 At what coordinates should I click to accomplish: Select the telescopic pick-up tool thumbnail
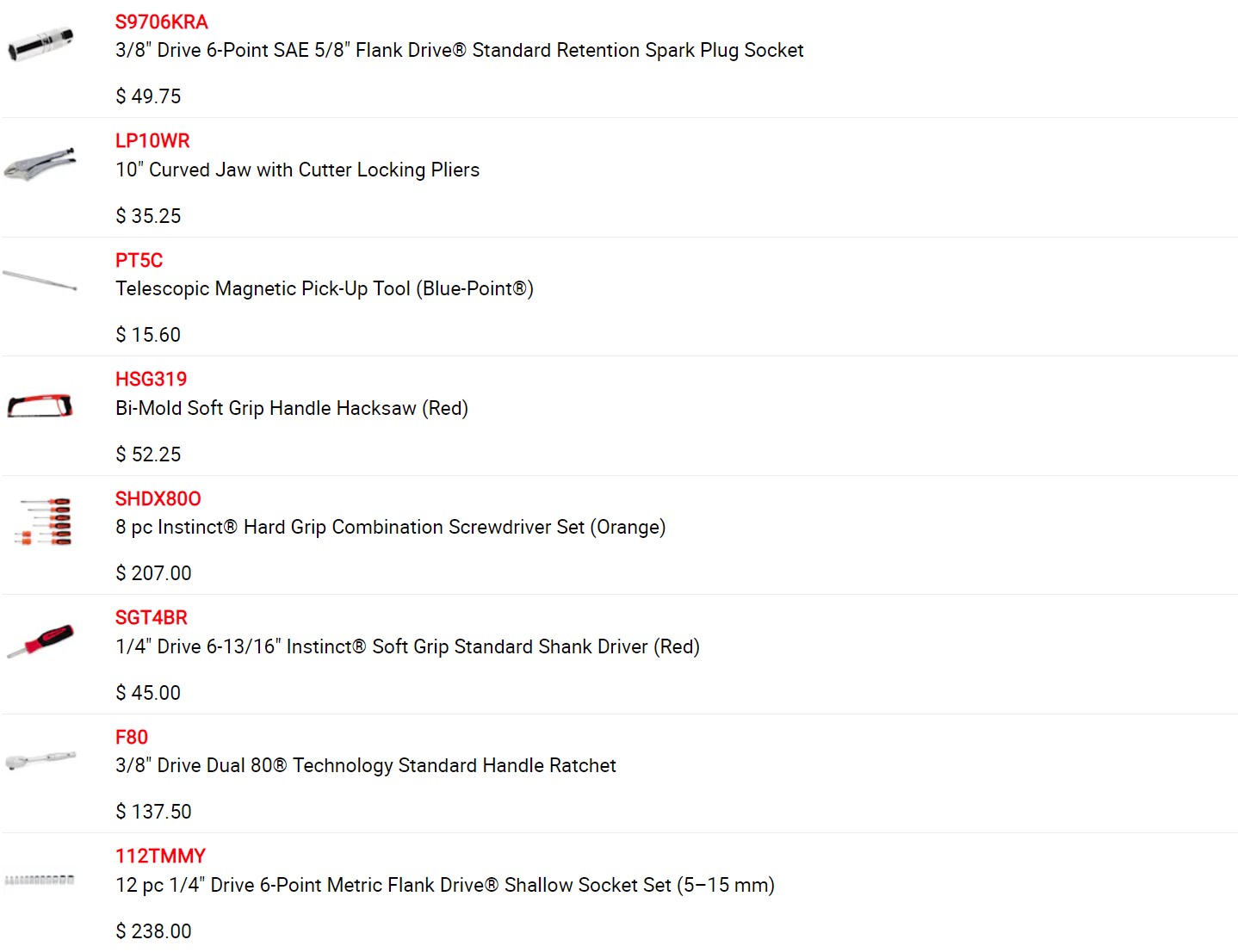tap(40, 281)
